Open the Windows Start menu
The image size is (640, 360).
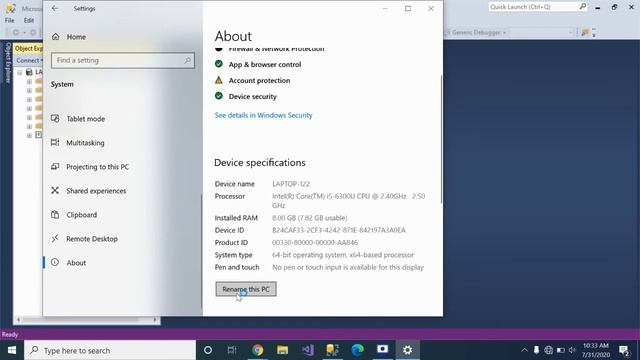12,350
